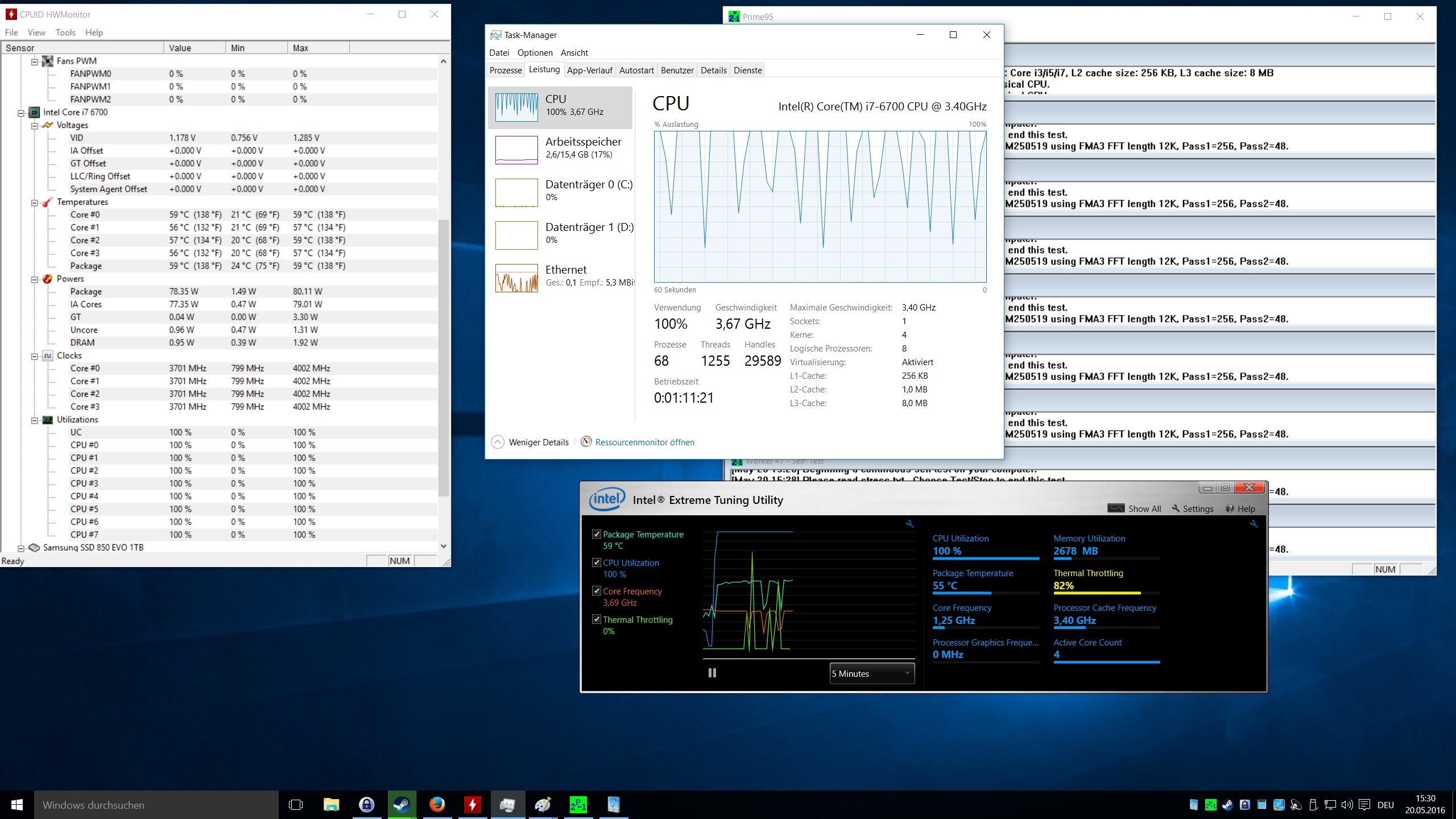Collapse the Intel Core i7 6700 tree node
1456x819 pixels.
point(21,113)
